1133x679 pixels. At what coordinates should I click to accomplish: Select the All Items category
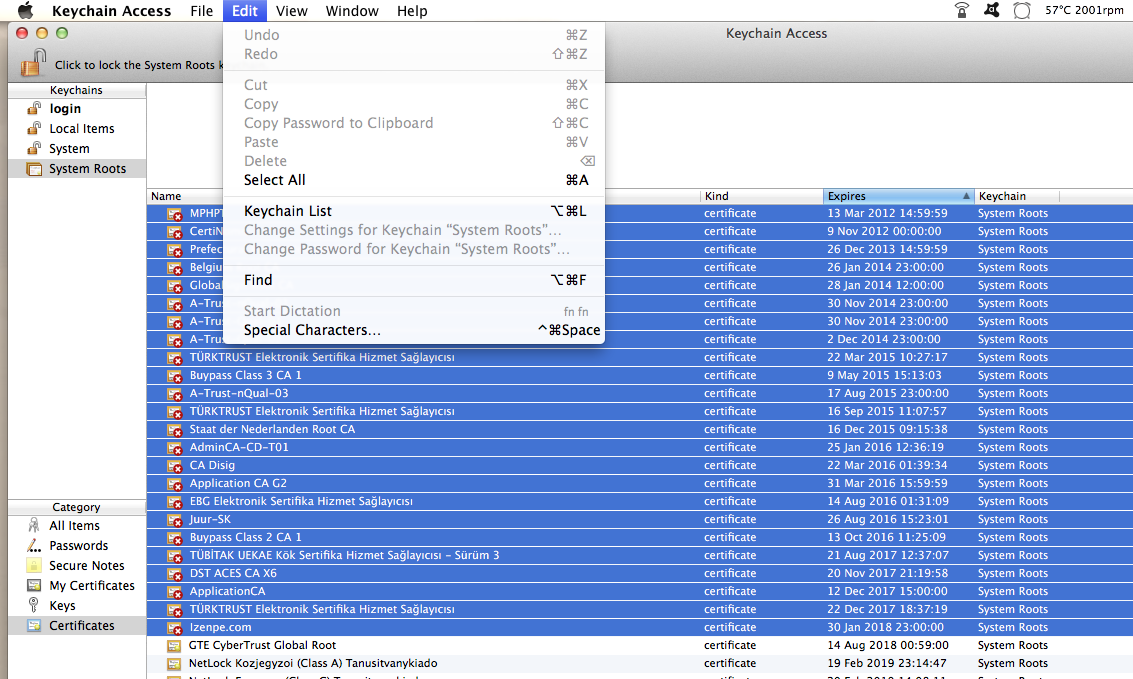(x=77, y=526)
